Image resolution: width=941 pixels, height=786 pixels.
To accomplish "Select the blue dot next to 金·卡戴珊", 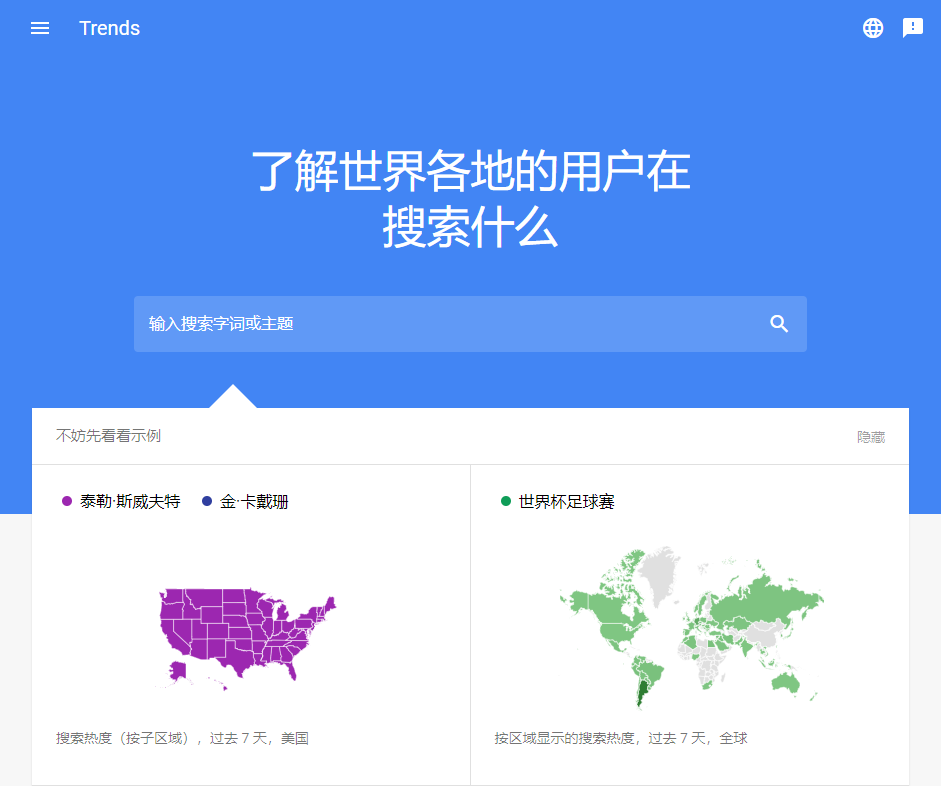I will click(206, 500).
